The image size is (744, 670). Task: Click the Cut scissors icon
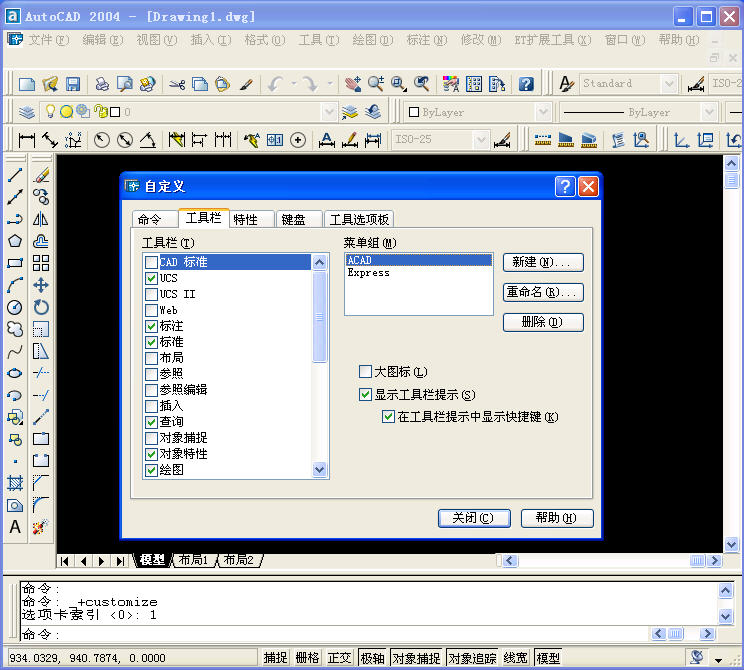(x=177, y=84)
